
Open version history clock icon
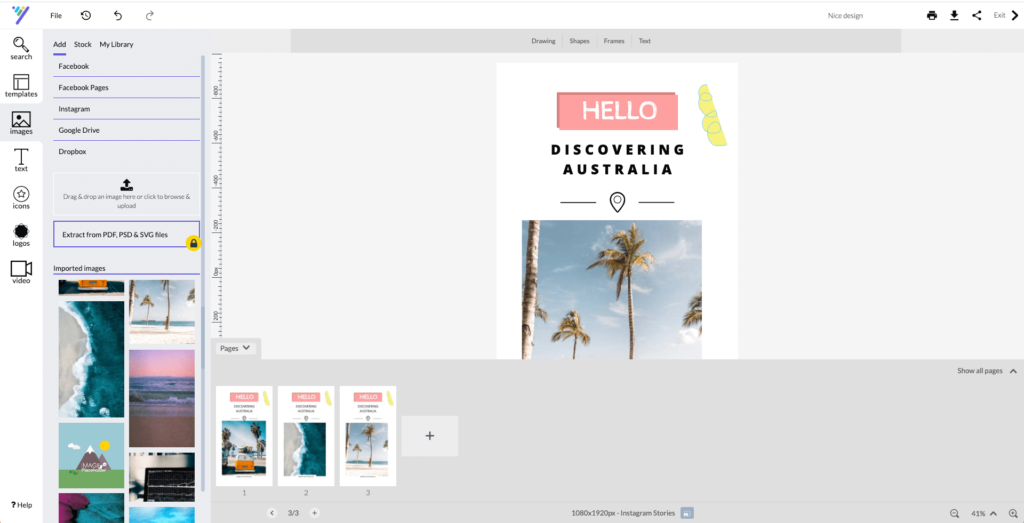click(x=85, y=16)
